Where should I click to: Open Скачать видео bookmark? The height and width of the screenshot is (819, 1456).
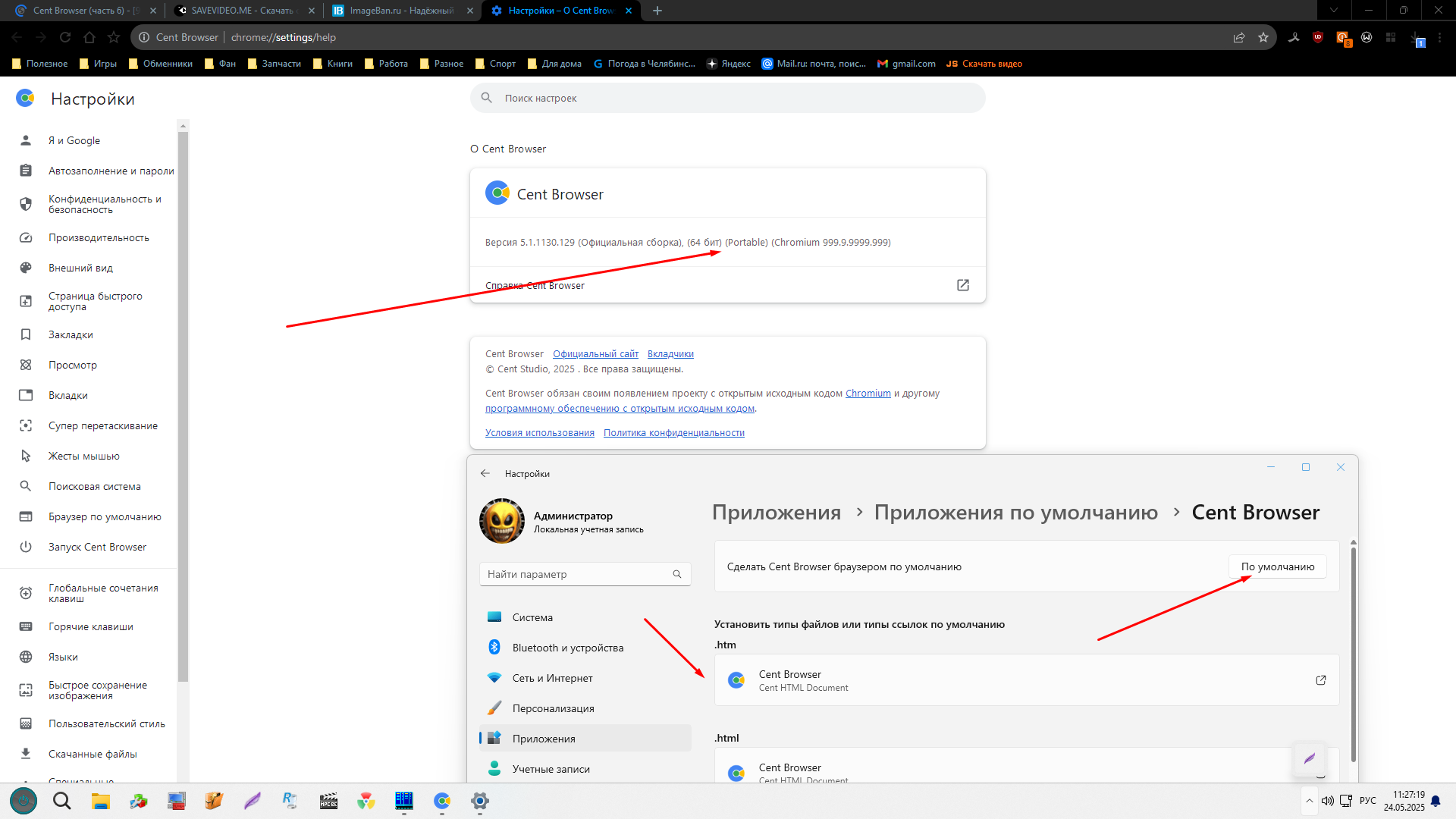pyautogui.click(x=984, y=64)
